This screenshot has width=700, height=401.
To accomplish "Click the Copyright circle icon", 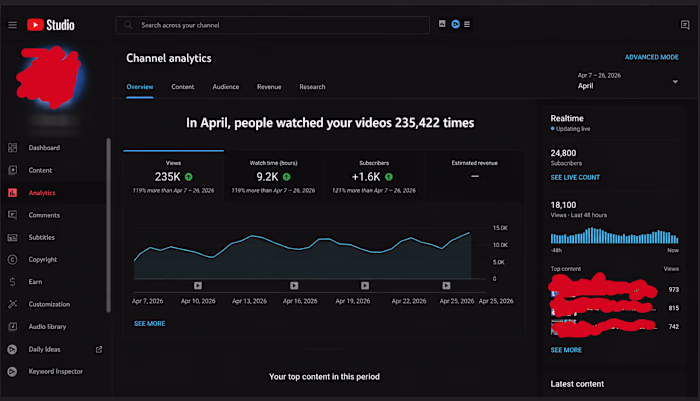I will (x=12, y=259).
